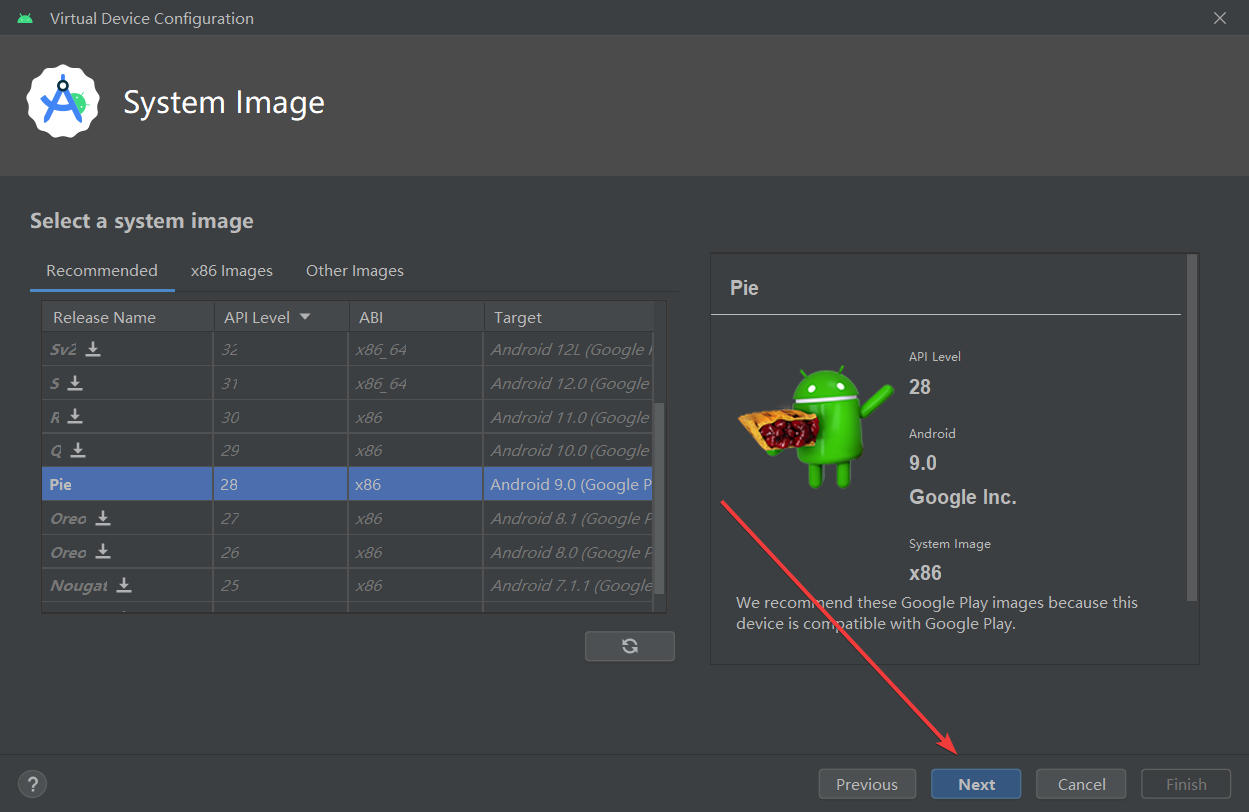Viewport: 1249px width, 812px height.
Task: Download the S API 31 image
Action: tap(75, 383)
